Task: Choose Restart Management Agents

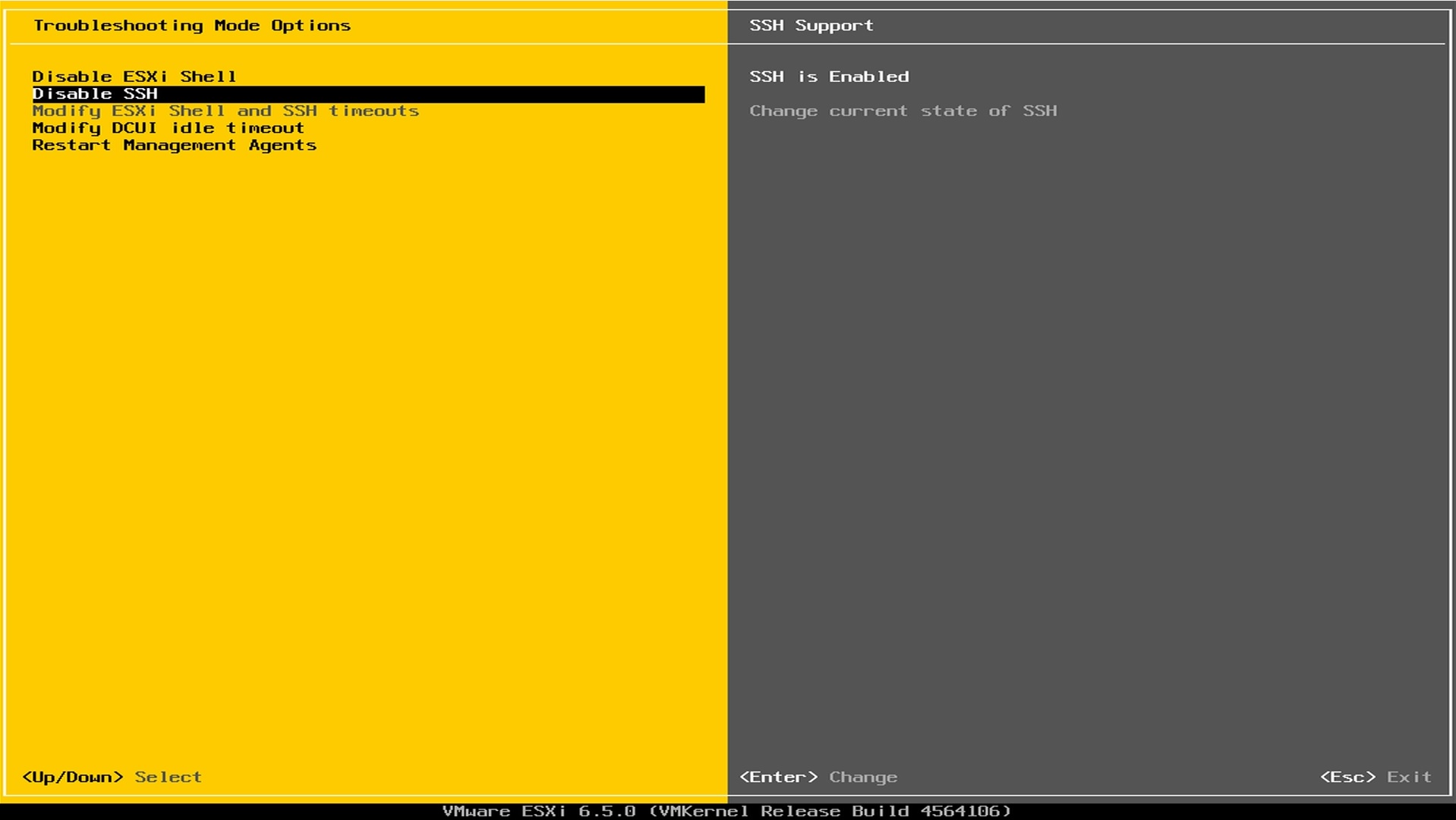Action: click(173, 145)
